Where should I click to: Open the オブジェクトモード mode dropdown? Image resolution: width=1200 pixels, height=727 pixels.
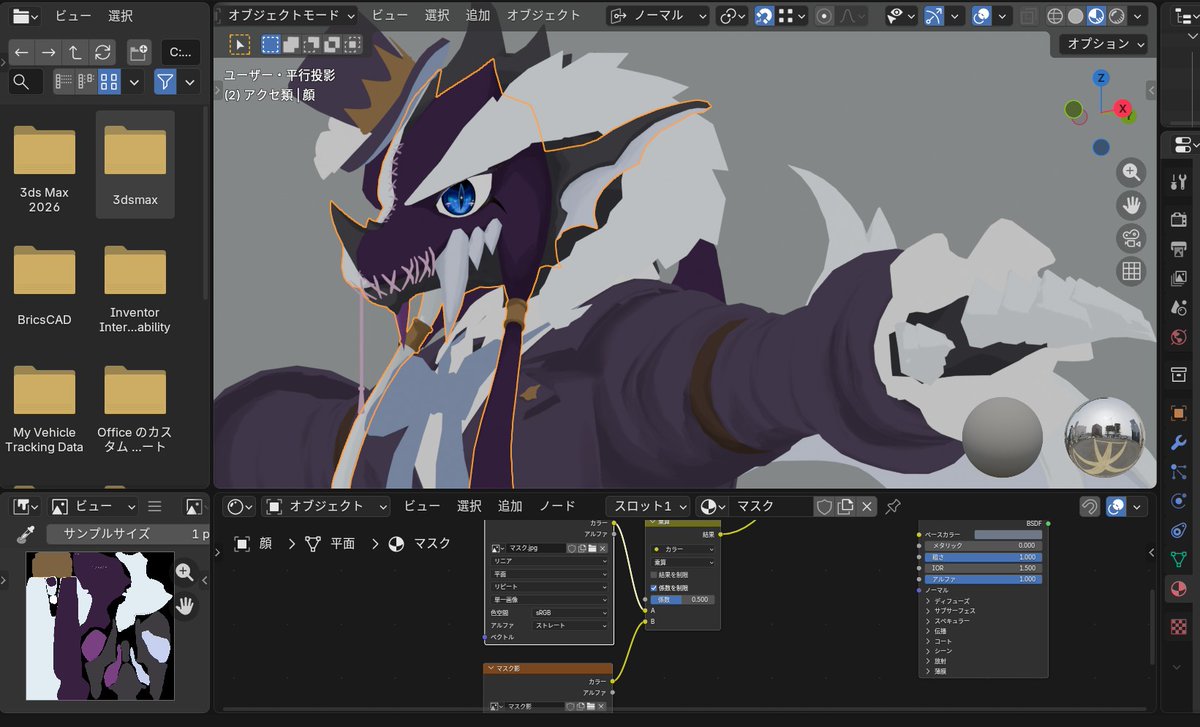point(291,16)
